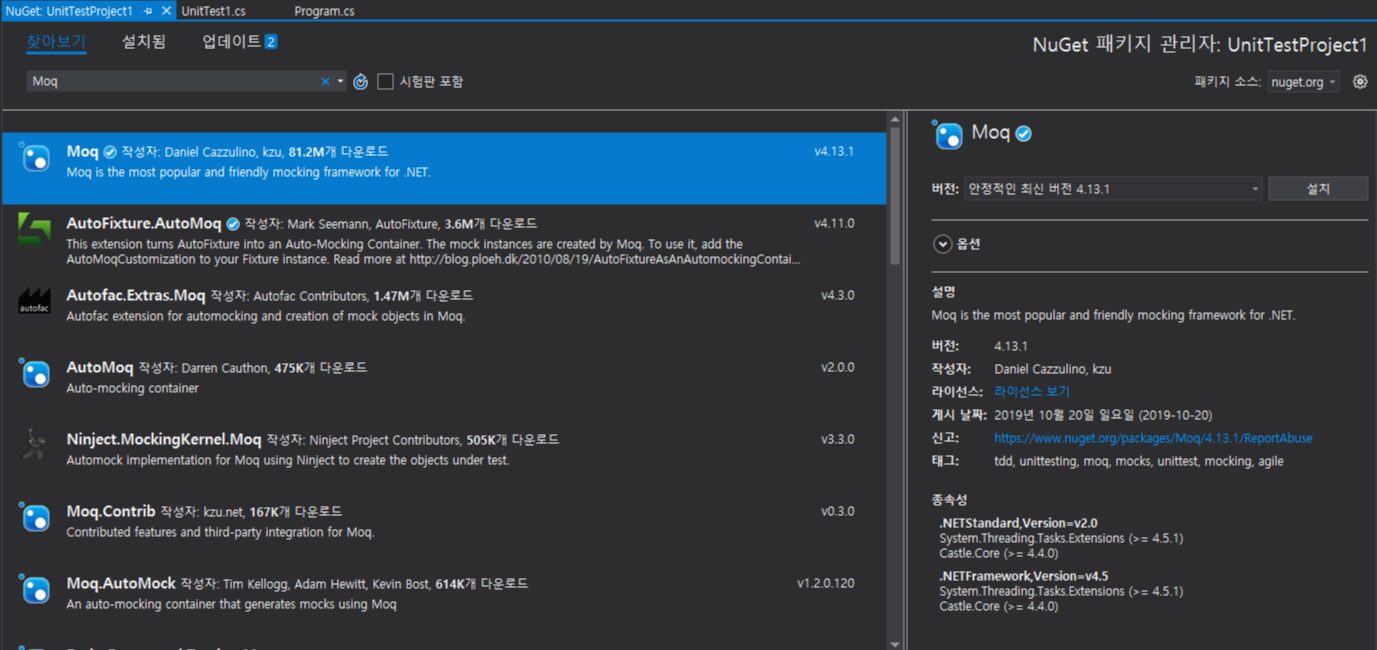Click version v4.11.0 of AutoFixture.AutoMoq
This screenshot has width=1377, height=650.
point(834,224)
